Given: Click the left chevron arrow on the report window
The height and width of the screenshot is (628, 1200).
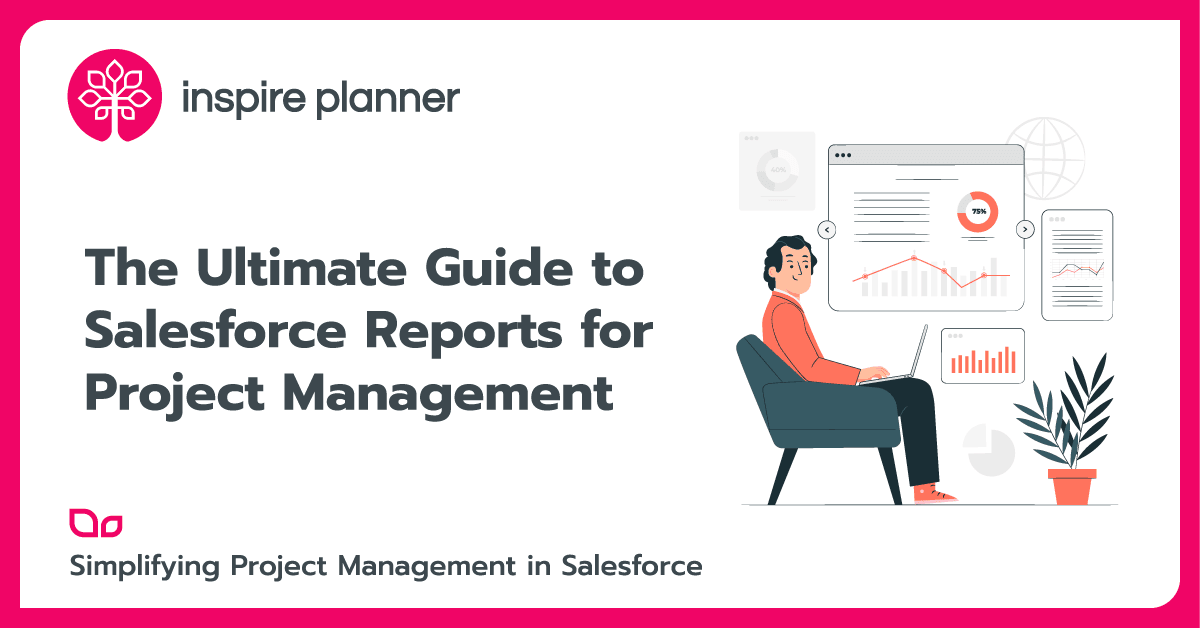Looking at the screenshot, I should tap(826, 228).
